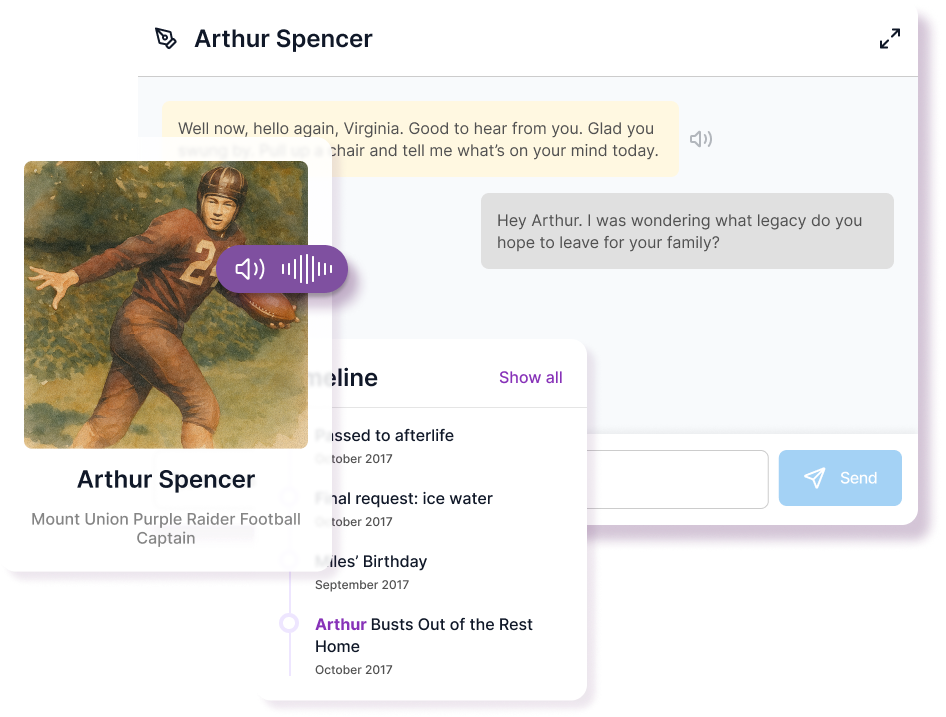946x717 pixels.
Task: Click the paper plane icon on the Send button
Action: coord(817,477)
